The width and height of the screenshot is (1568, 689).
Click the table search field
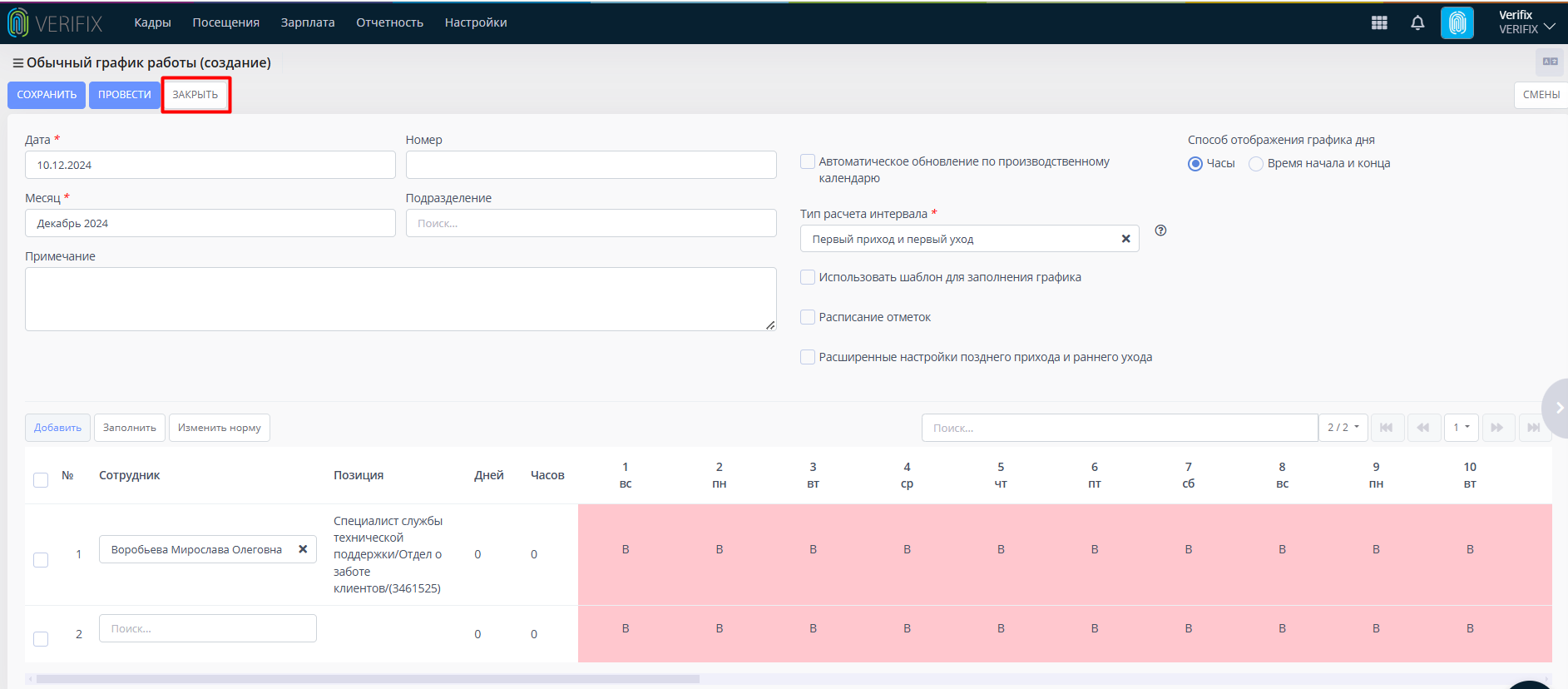1120,428
